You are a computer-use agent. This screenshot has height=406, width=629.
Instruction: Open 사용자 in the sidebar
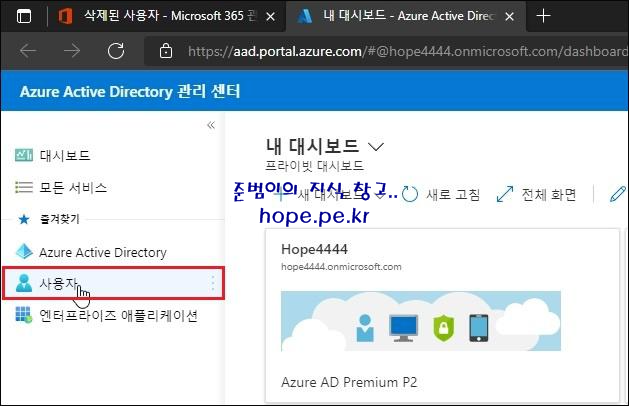pos(114,283)
